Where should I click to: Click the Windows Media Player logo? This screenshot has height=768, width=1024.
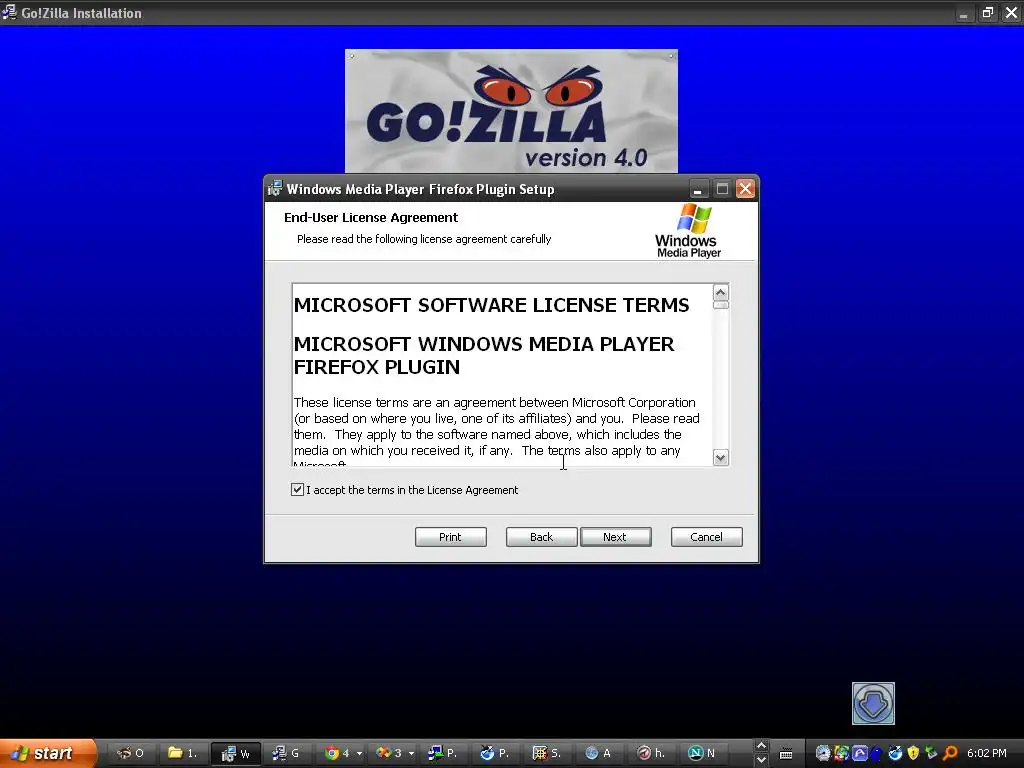click(x=688, y=231)
